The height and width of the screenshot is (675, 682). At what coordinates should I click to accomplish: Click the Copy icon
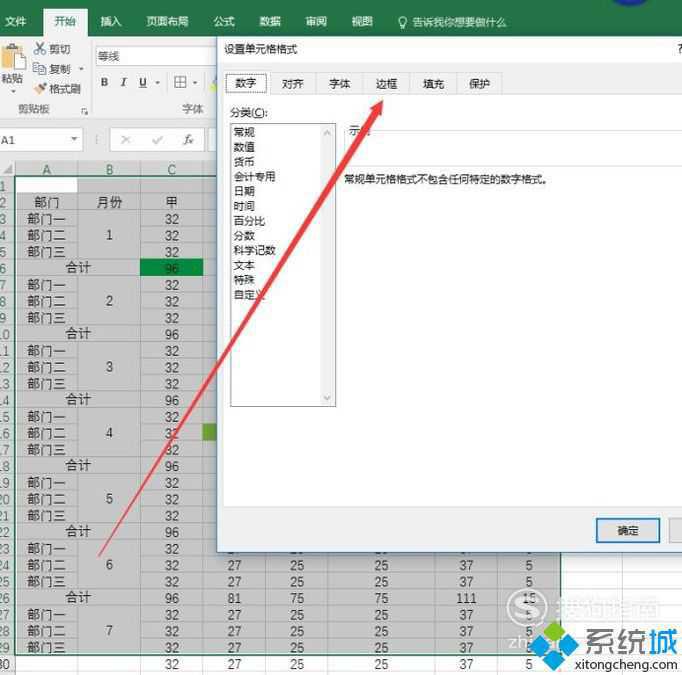point(40,68)
